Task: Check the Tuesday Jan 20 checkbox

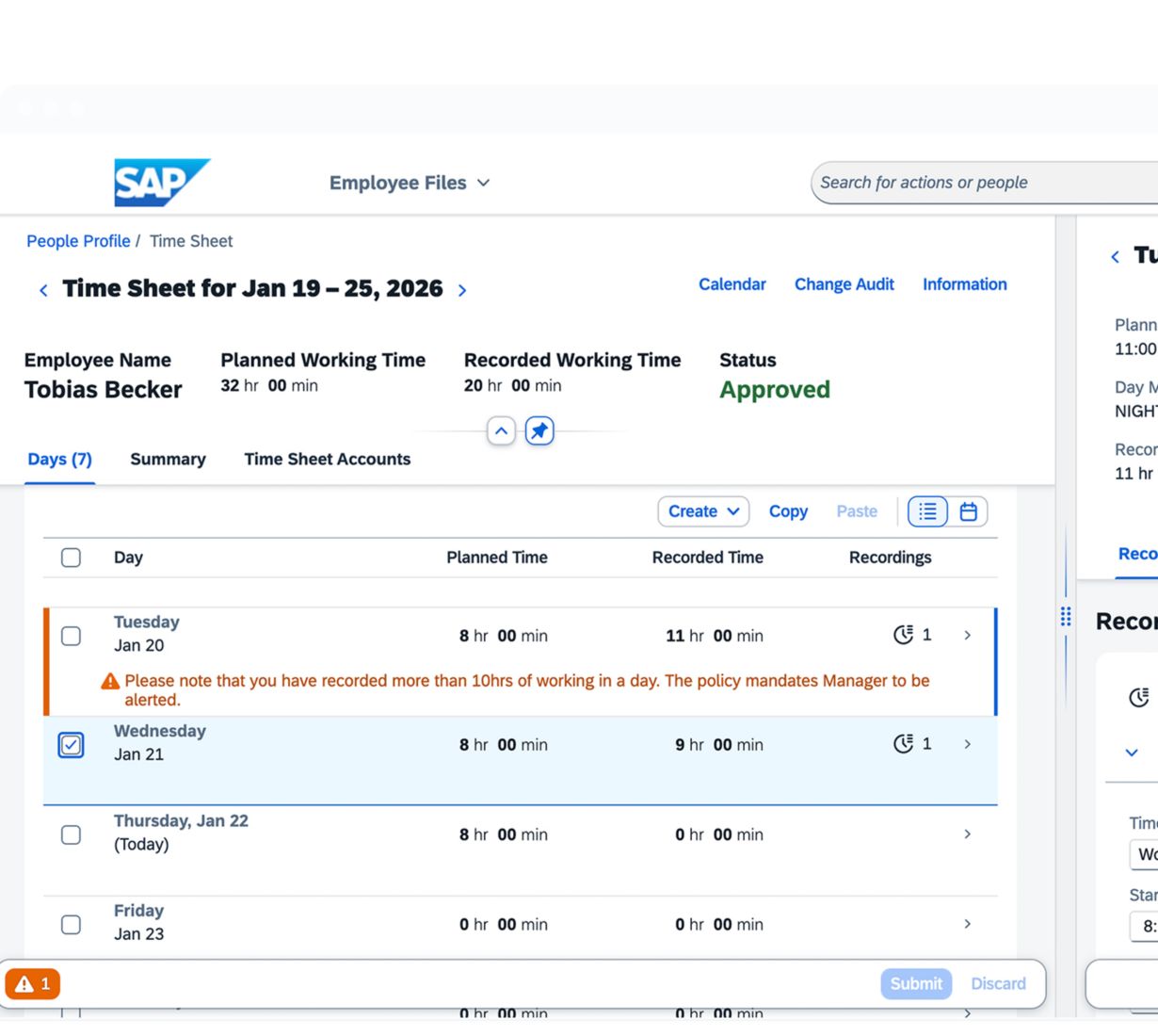Action: [x=71, y=636]
